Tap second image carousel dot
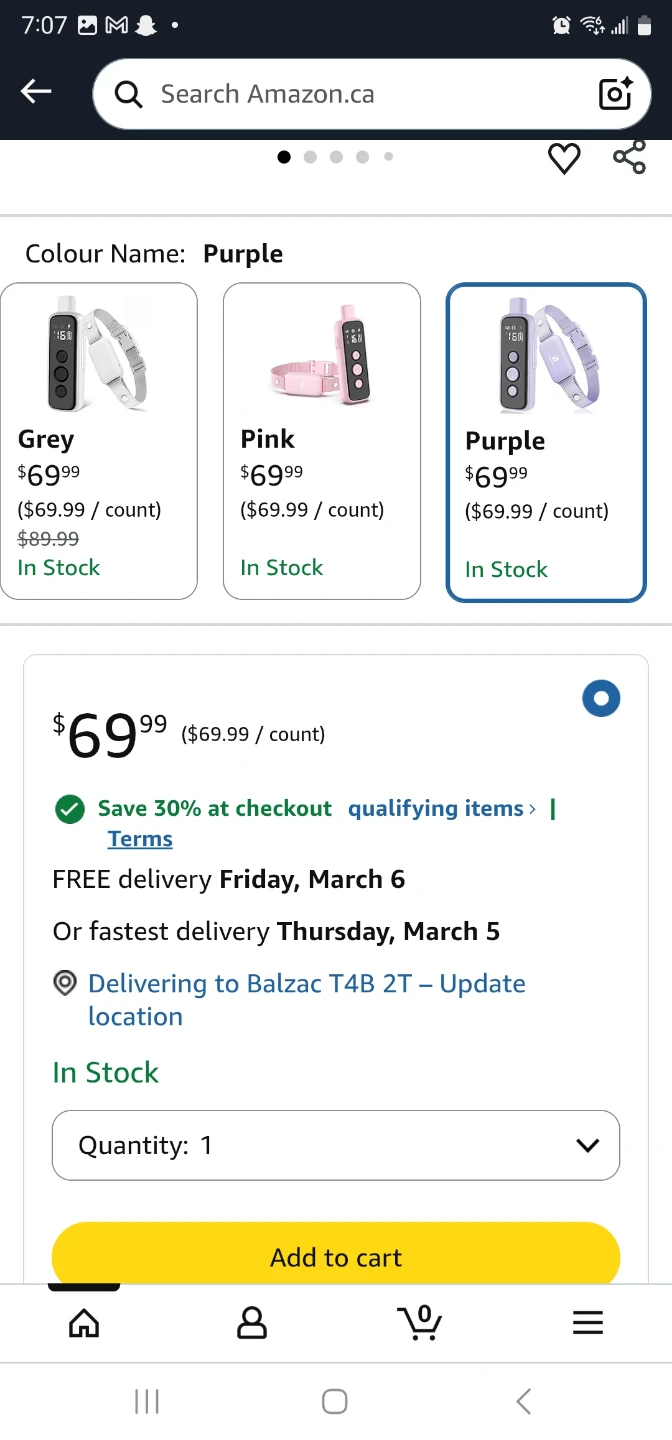The width and height of the screenshot is (672, 1440). (310, 157)
